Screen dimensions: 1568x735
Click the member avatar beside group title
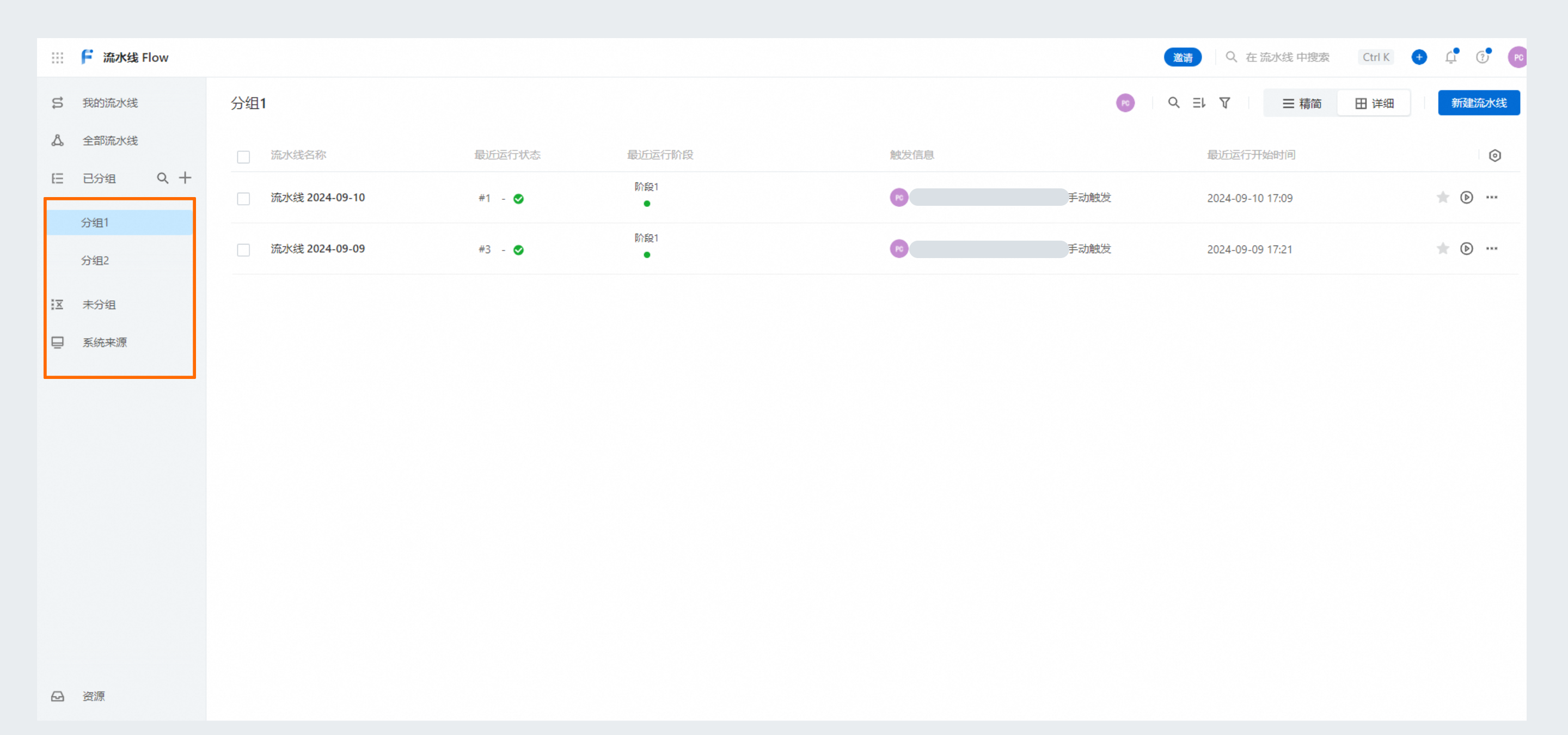(x=1125, y=103)
